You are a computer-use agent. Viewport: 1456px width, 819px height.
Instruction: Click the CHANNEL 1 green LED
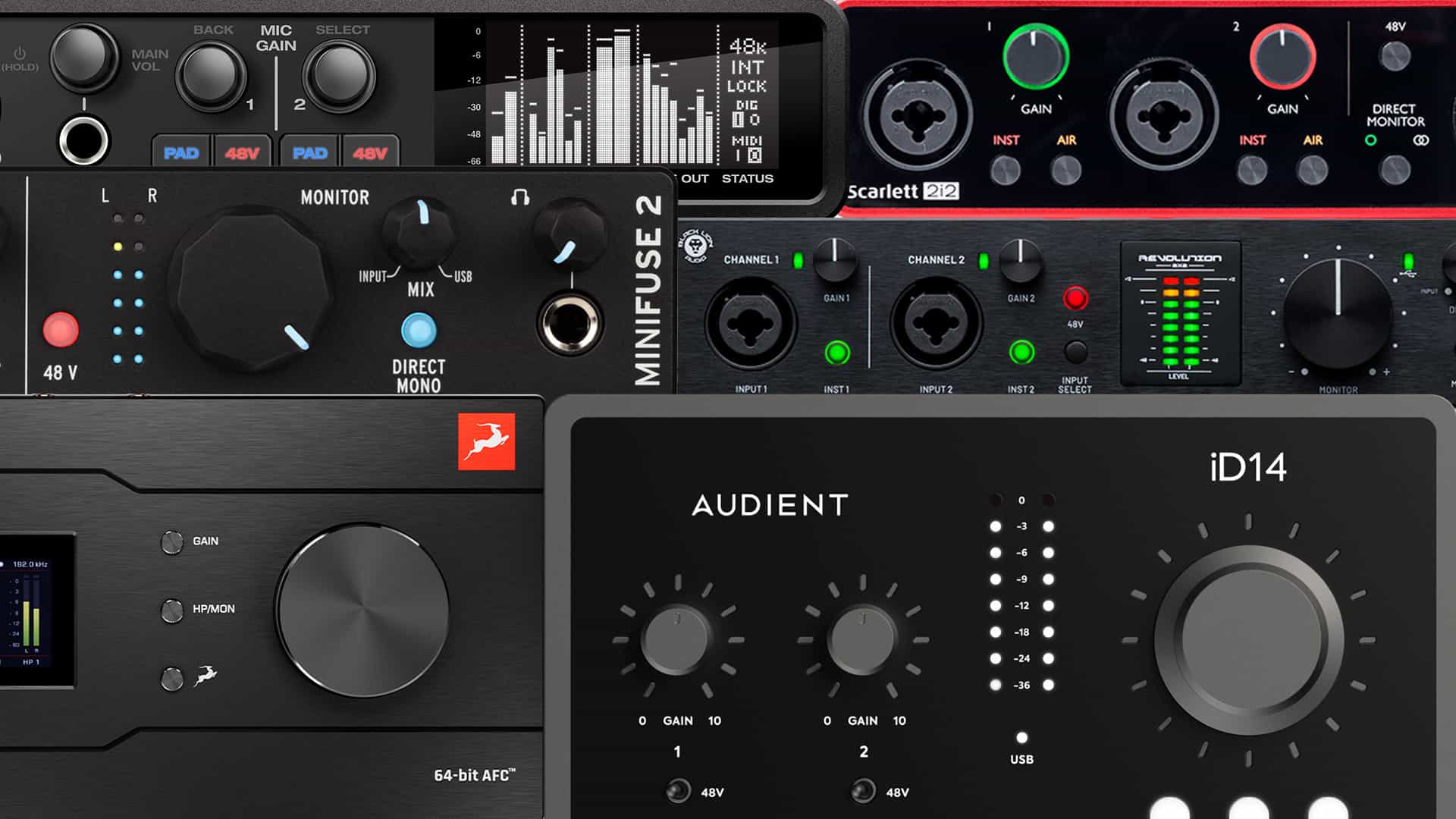tap(798, 261)
